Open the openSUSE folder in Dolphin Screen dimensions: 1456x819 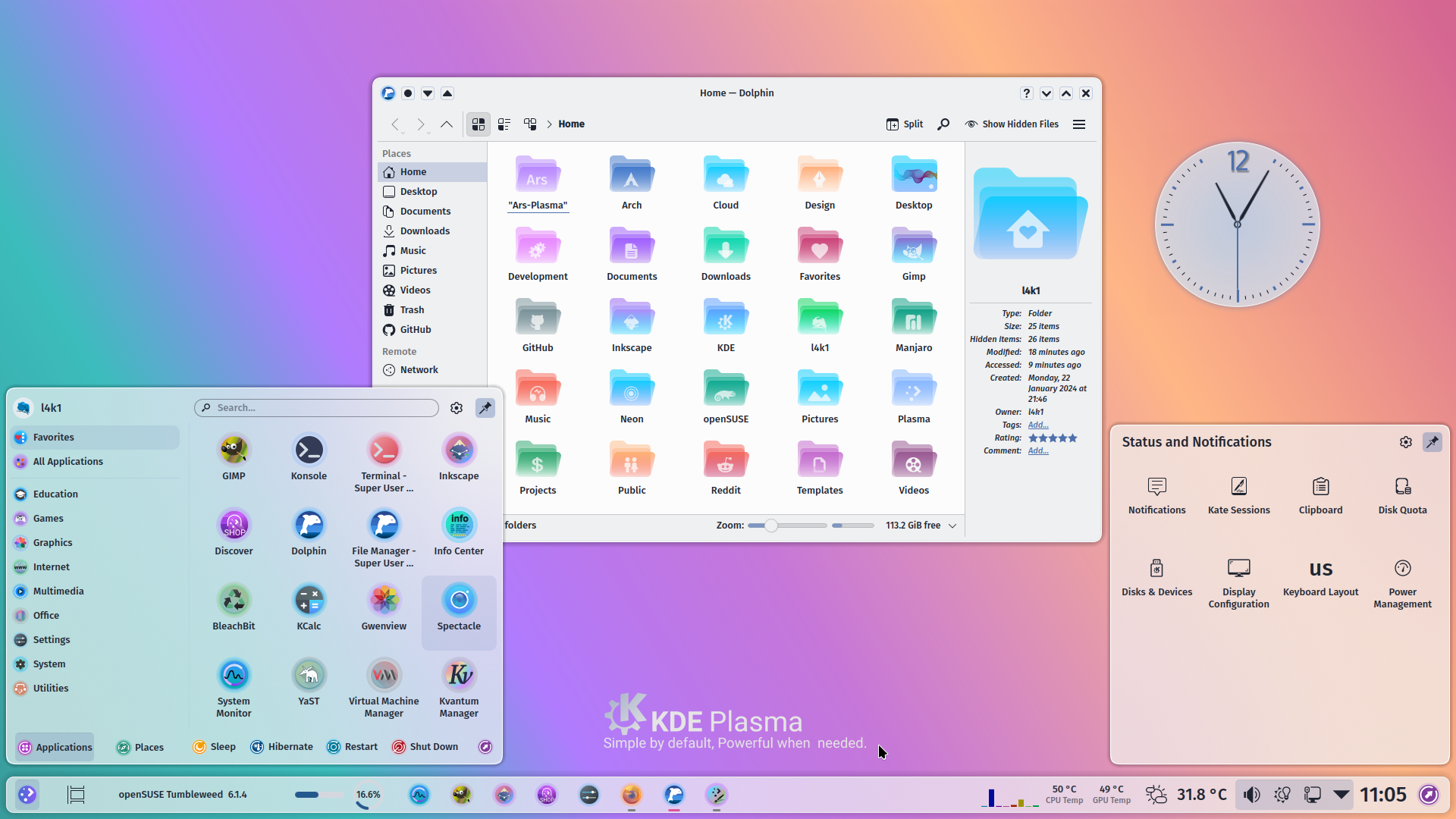point(726,397)
